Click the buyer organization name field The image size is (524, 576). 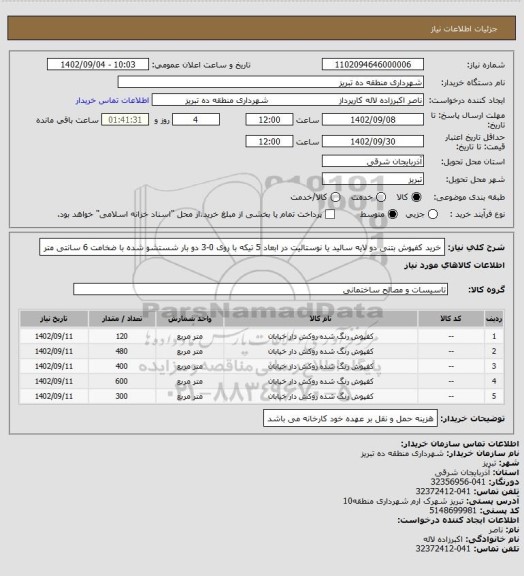270,82
